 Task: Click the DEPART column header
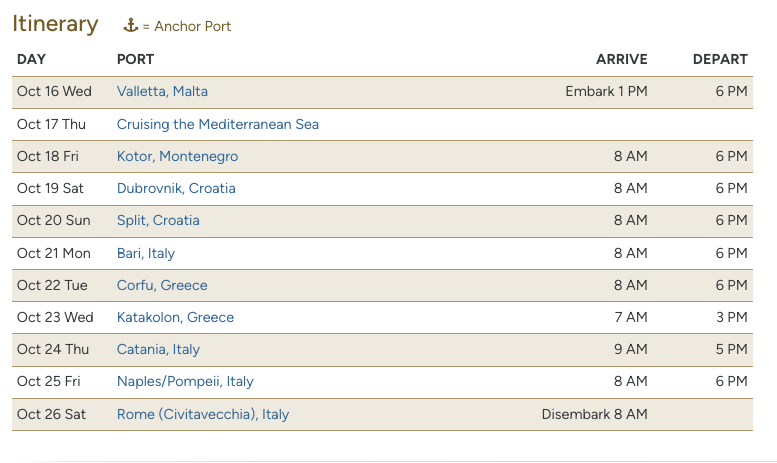point(720,59)
